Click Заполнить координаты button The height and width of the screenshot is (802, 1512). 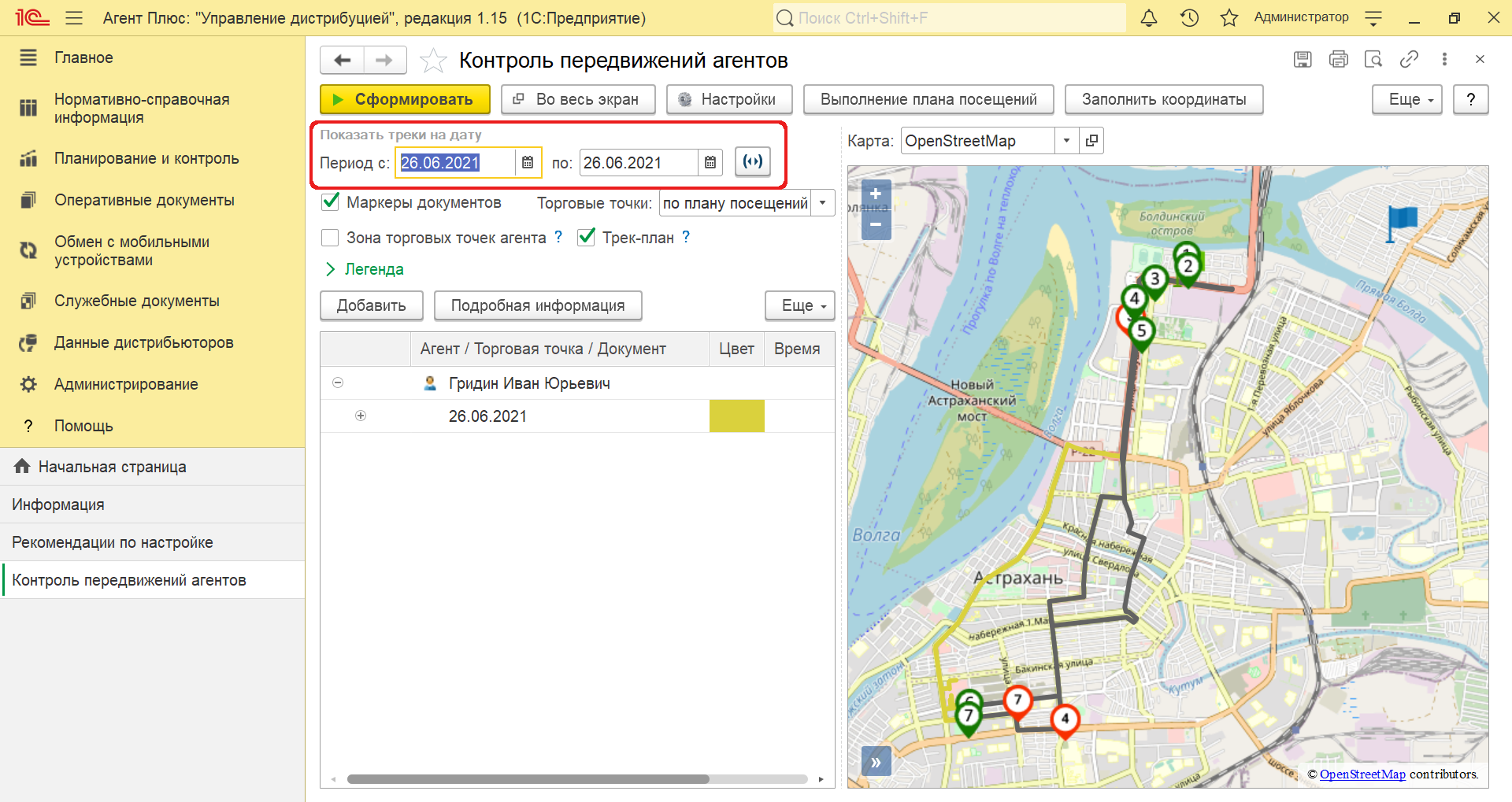(x=1164, y=99)
